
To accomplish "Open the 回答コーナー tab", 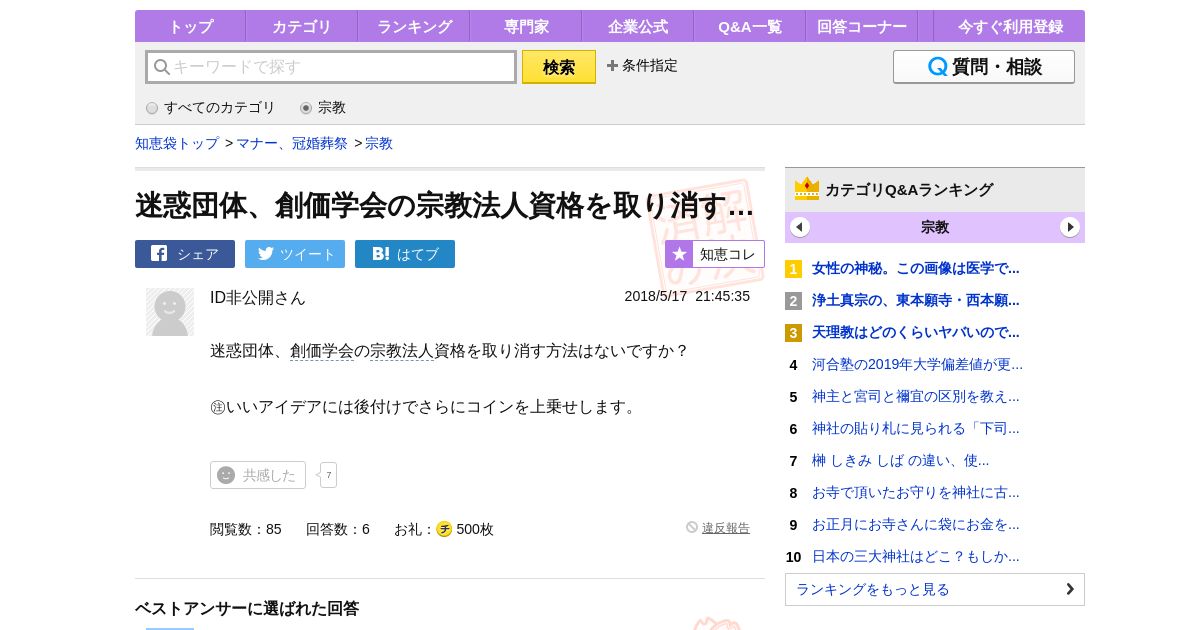I will coord(861,27).
